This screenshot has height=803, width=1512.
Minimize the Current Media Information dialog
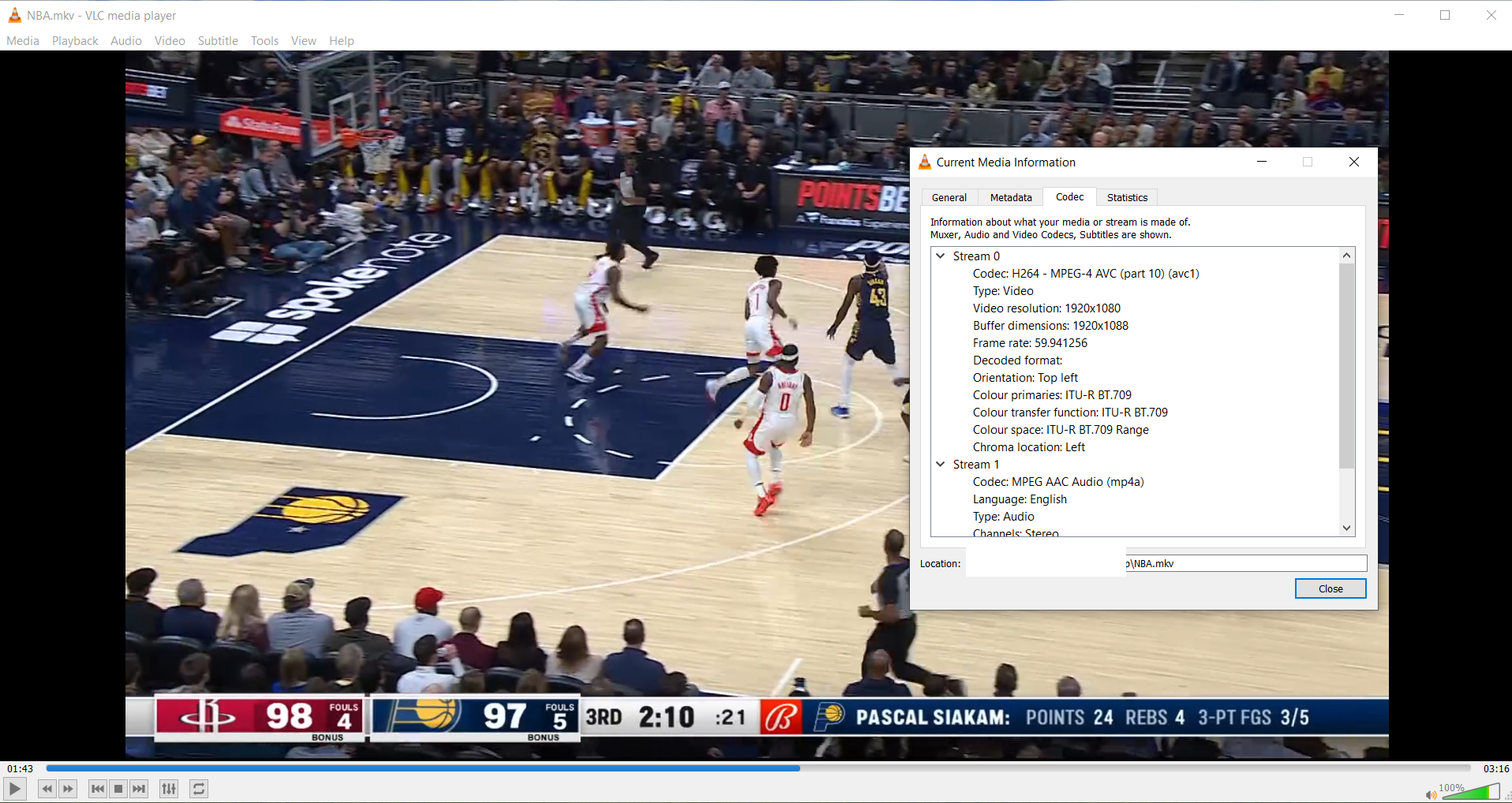pos(1262,162)
